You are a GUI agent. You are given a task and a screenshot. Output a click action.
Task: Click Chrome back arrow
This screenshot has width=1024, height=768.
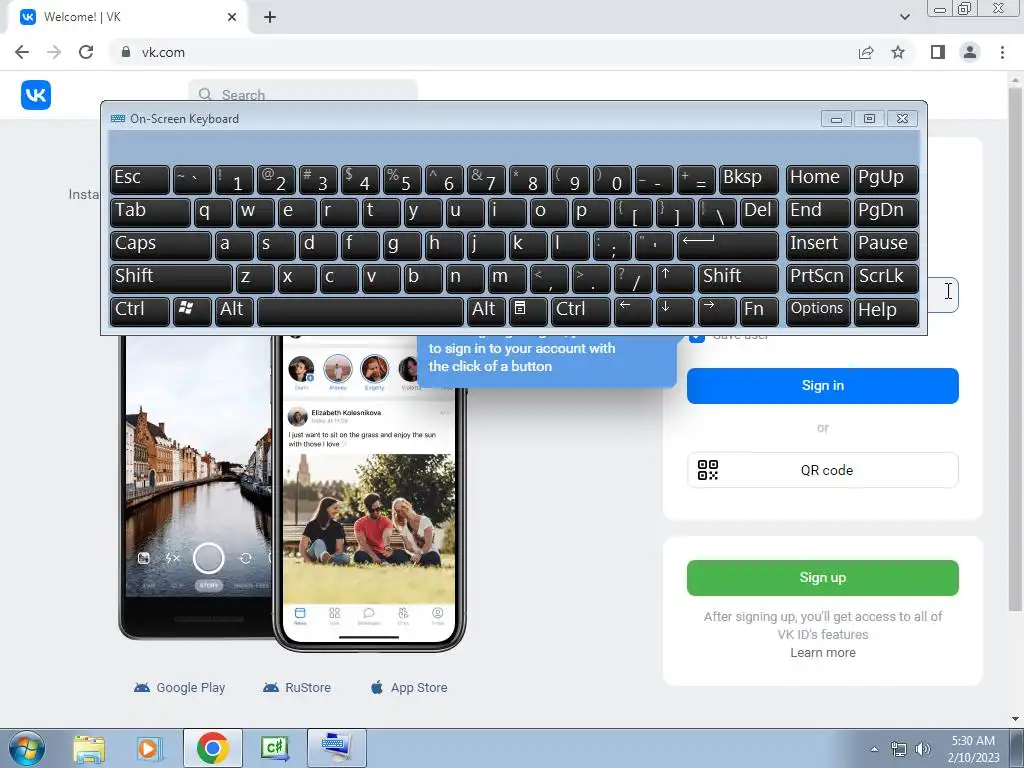coord(22,52)
